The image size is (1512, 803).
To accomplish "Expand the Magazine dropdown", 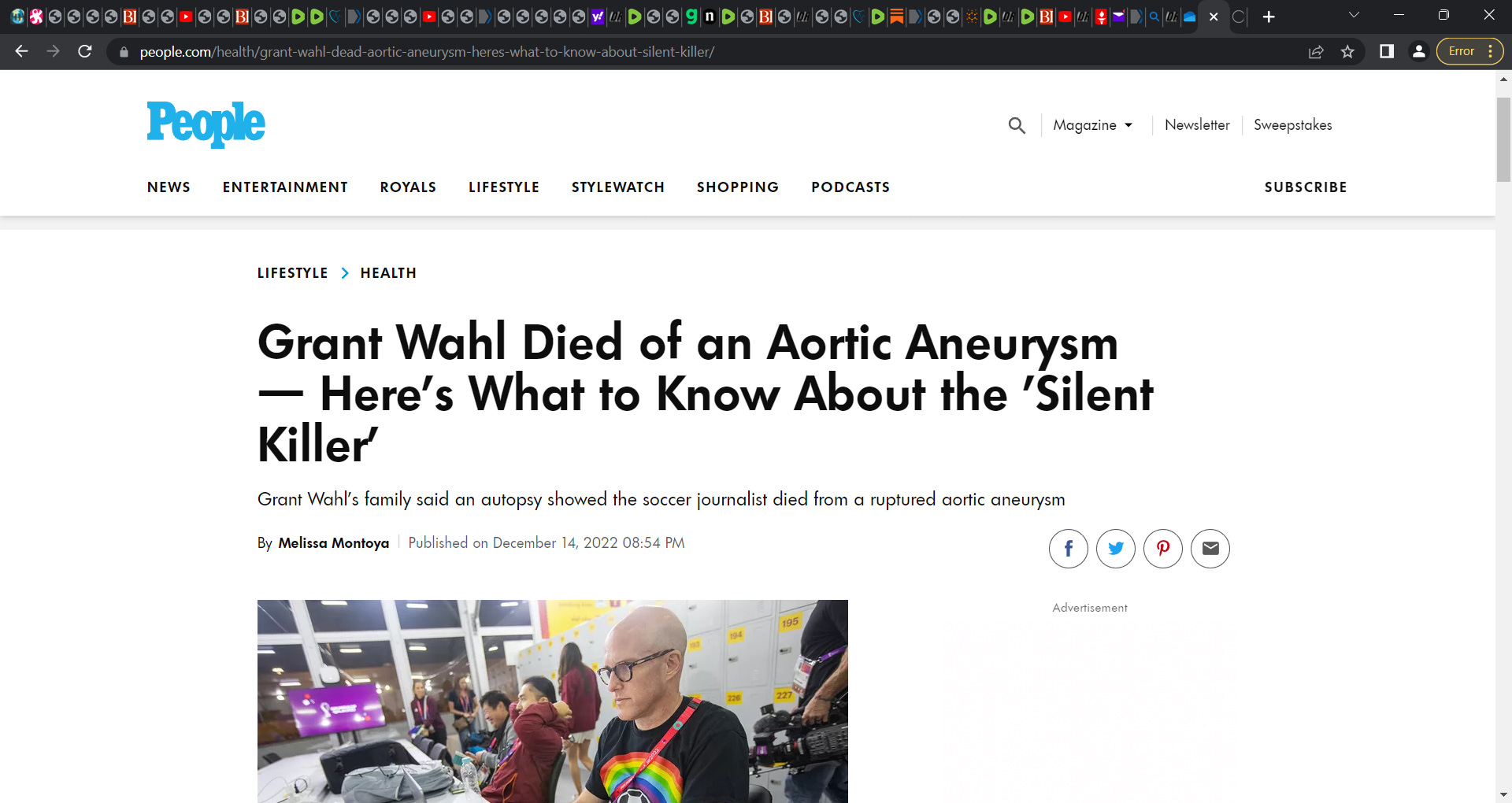I will (x=1092, y=125).
